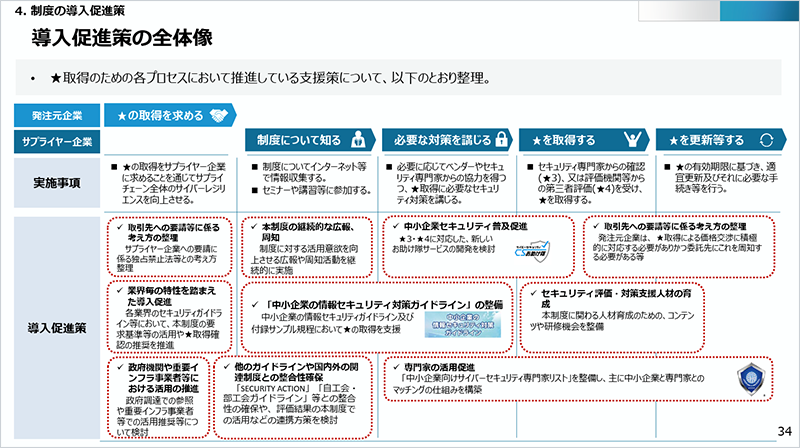Click the summary bullet beginning ★取得のための各プロセス
Screen dimensions: 800x448
270,78
